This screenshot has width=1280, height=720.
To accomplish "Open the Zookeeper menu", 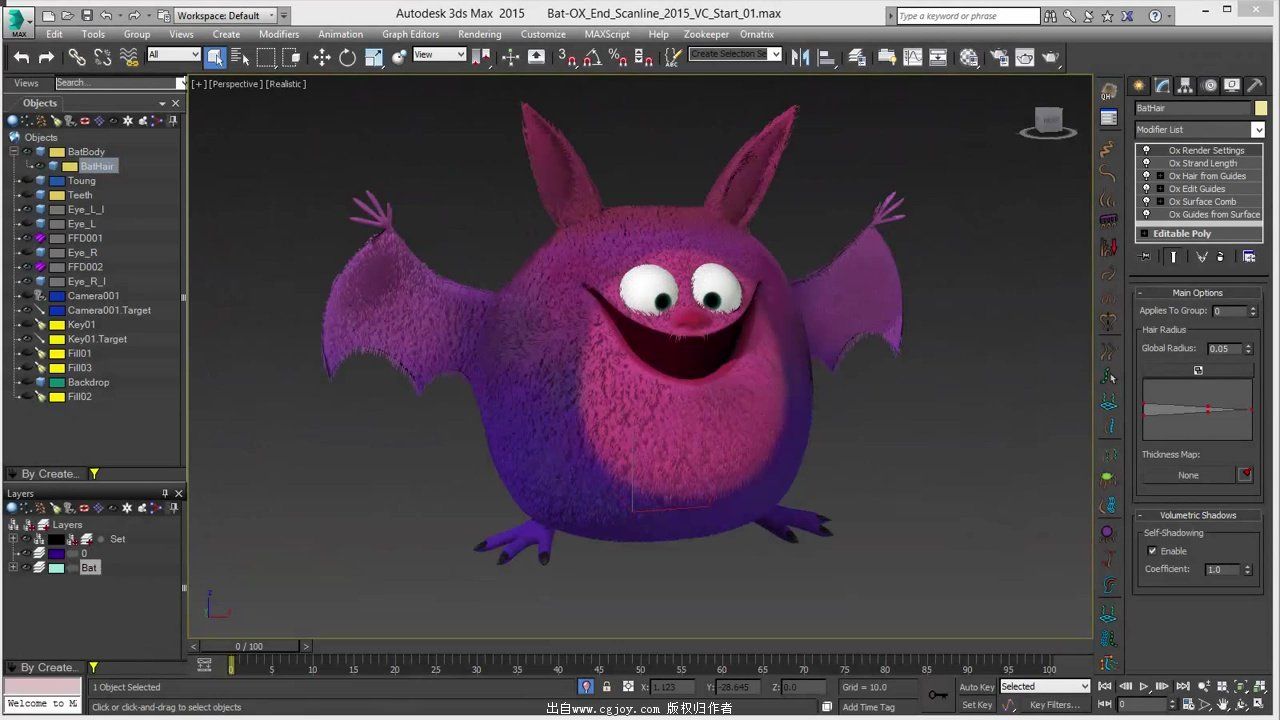I will tap(706, 34).
